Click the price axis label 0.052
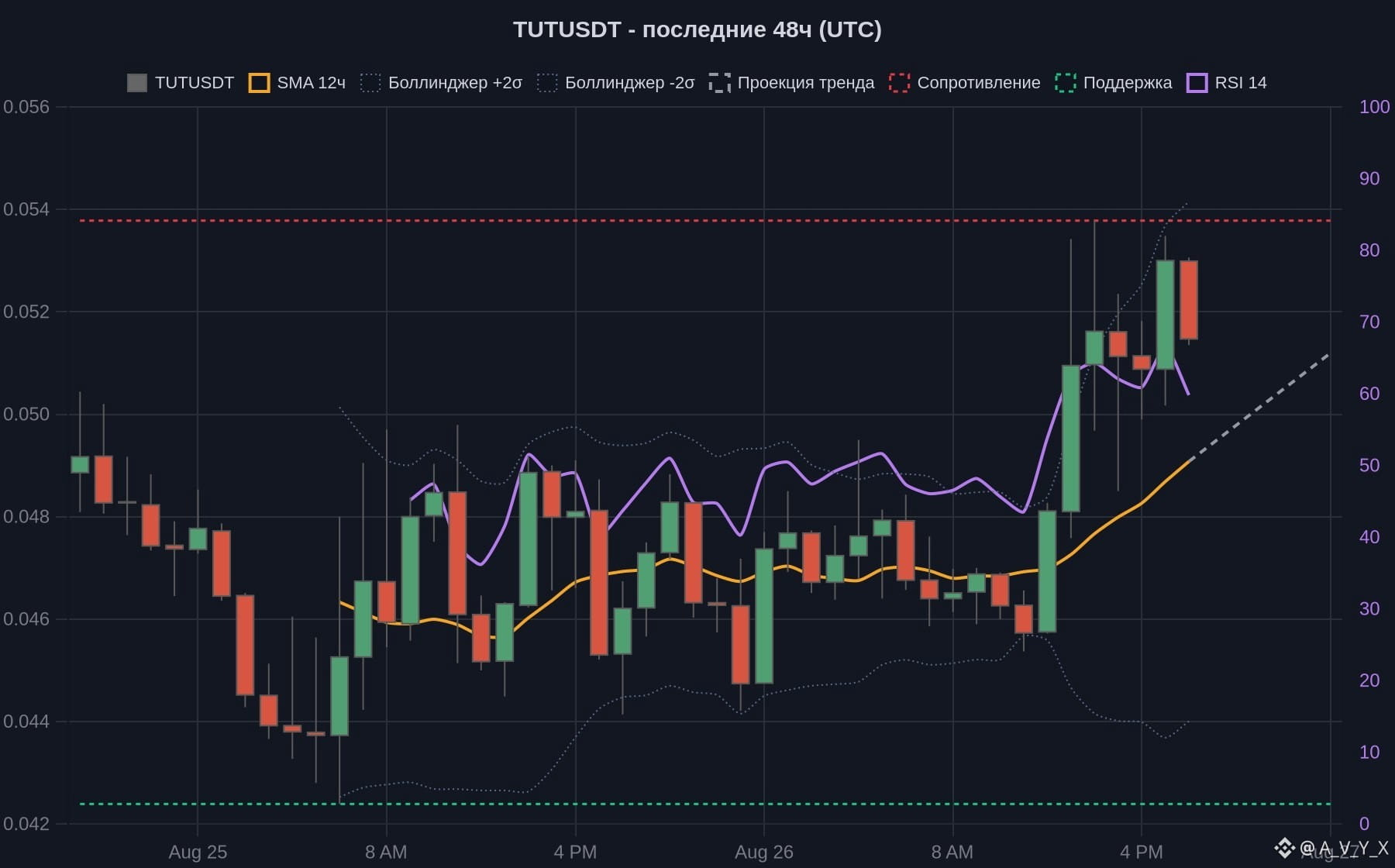The image size is (1395, 868). click(x=26, y=312)
